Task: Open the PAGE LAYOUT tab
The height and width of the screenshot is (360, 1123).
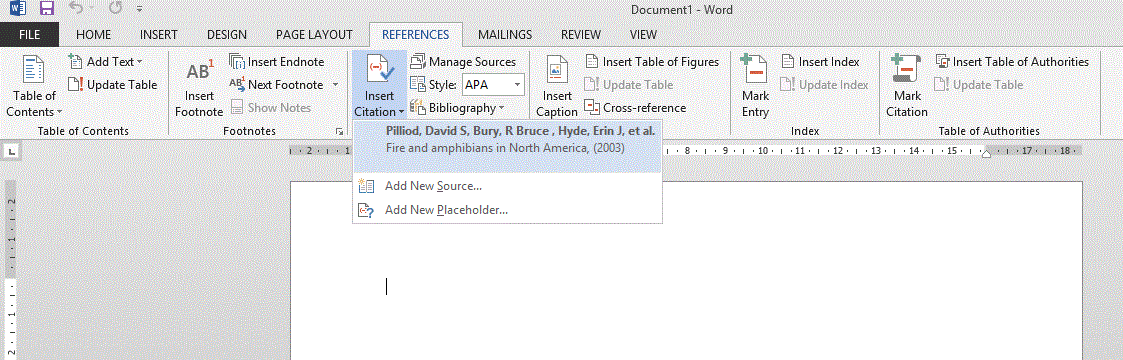Action: click(x=314, y=34)
